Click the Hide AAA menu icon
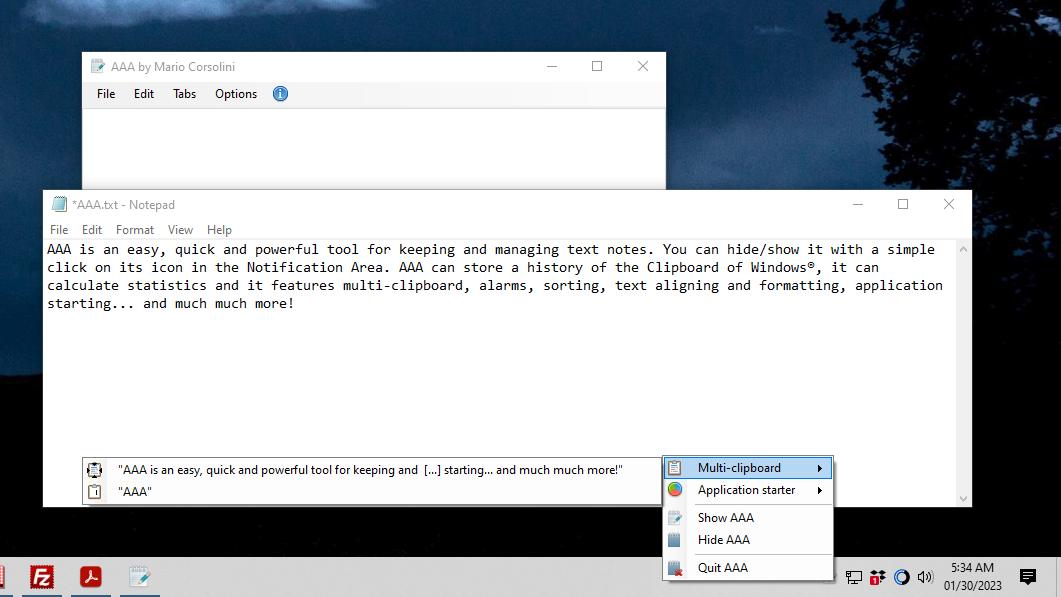 [x=674, y=539]
